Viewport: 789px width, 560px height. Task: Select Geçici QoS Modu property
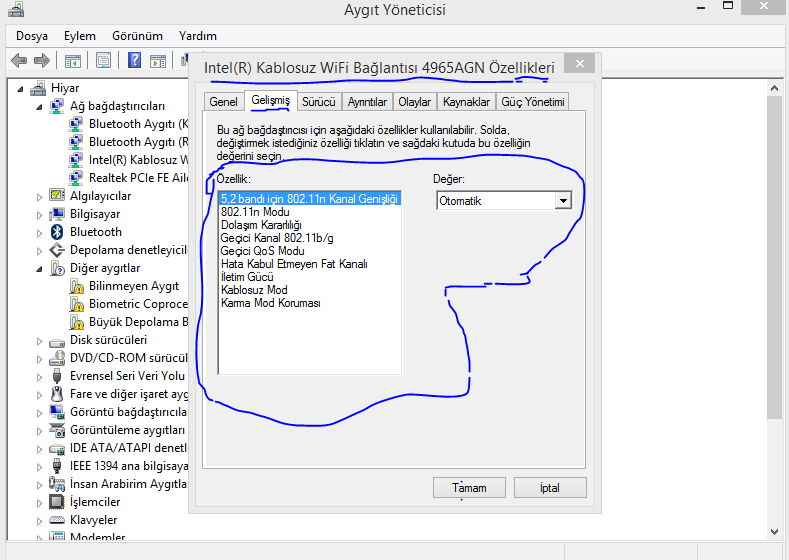310,251
